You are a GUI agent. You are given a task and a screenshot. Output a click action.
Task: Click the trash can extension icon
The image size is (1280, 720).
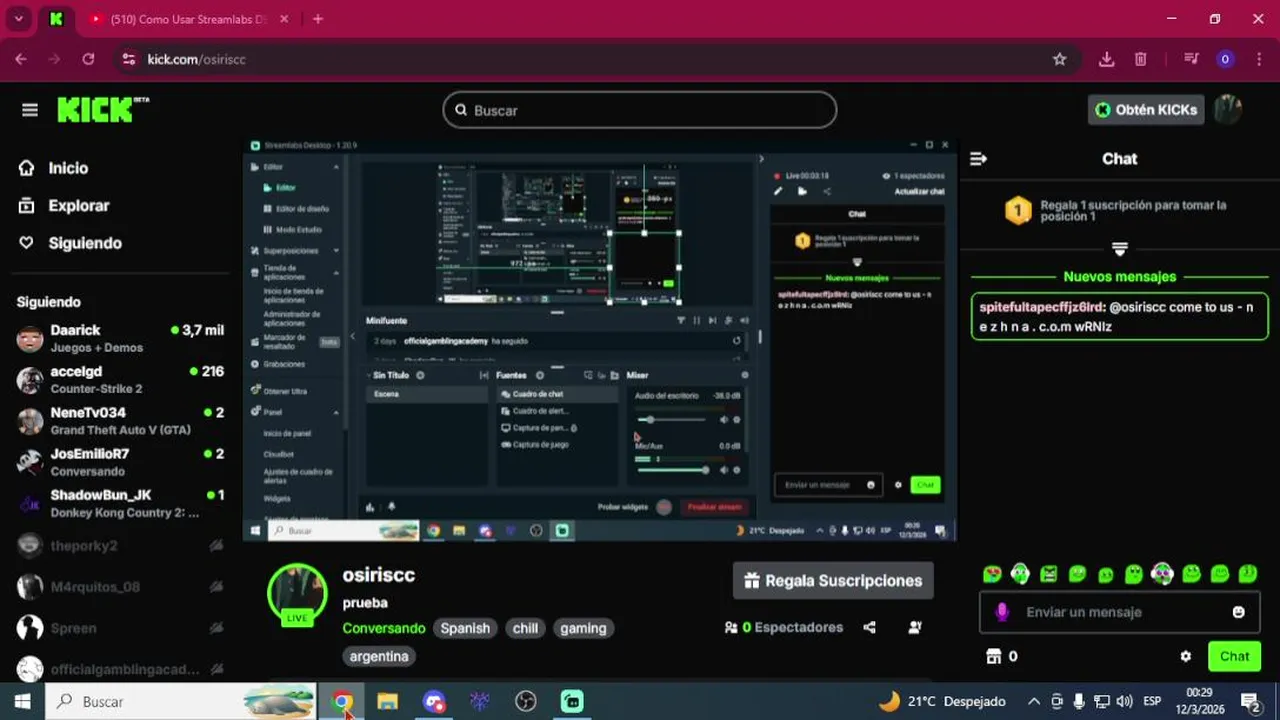coord(1141,59)
